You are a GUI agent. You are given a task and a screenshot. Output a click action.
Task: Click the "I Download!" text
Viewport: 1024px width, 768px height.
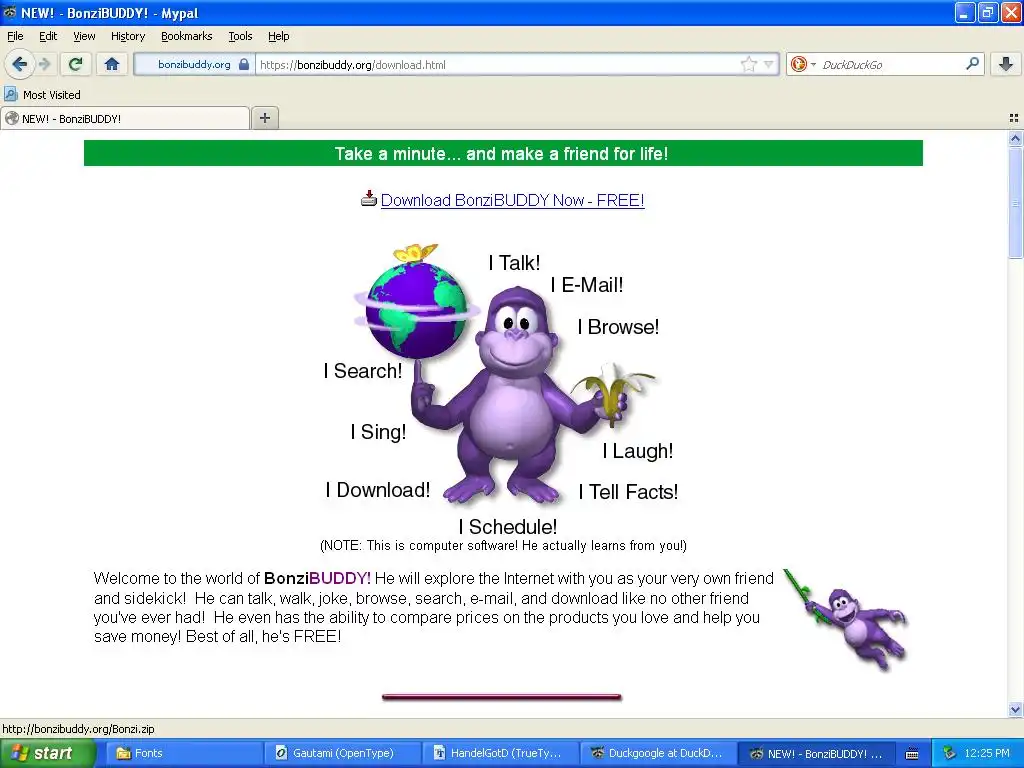378,490
